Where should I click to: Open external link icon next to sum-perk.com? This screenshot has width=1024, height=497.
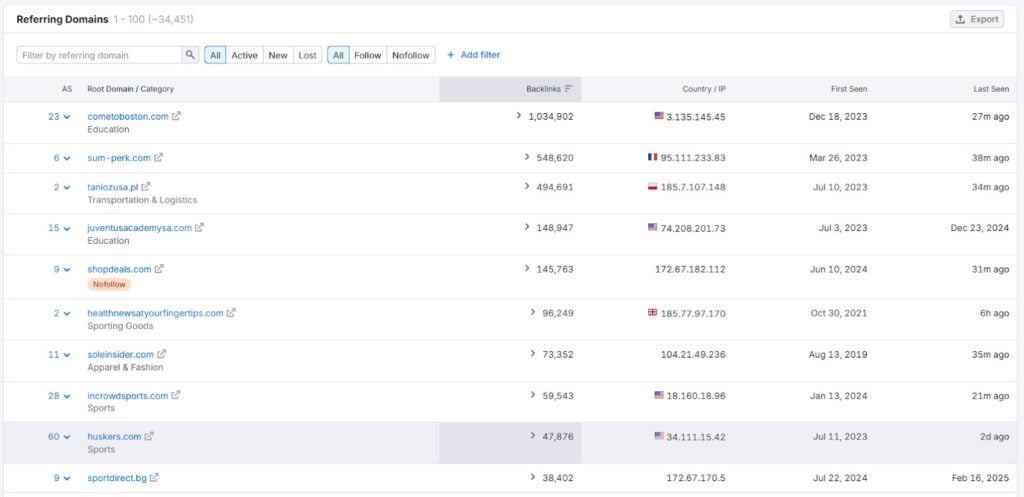point(159,157)
